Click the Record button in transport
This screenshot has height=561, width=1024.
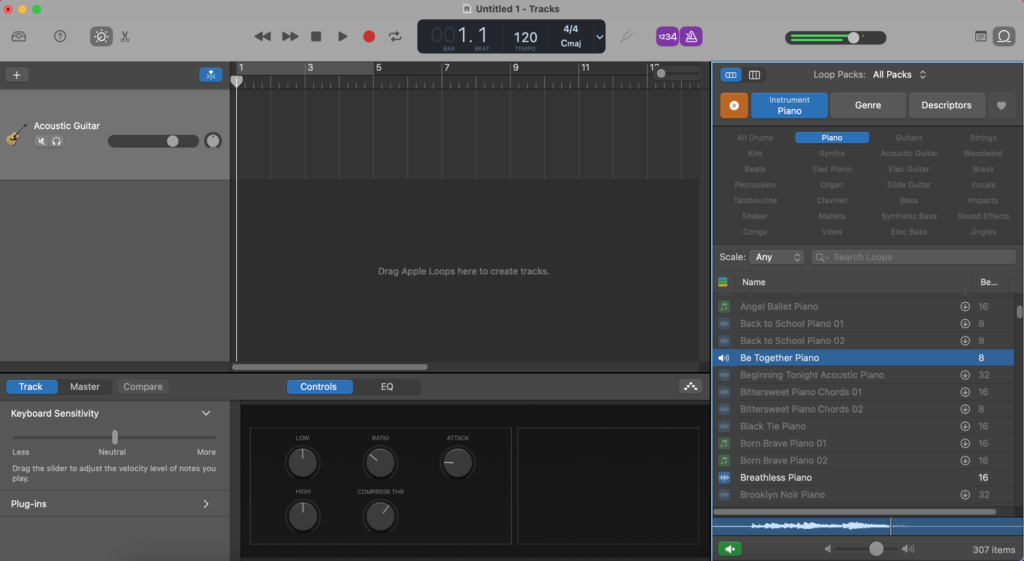369,36
